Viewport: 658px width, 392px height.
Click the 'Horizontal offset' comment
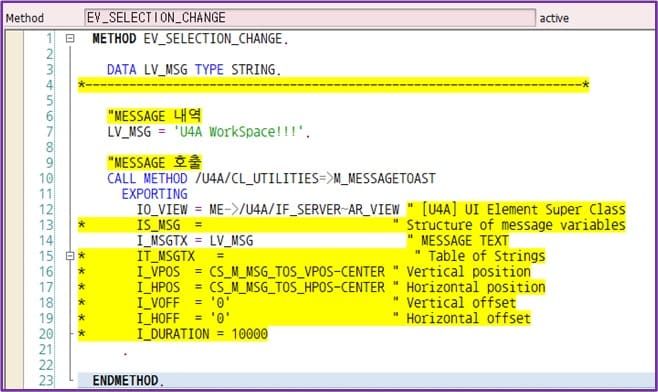click(x=468, y=318)
